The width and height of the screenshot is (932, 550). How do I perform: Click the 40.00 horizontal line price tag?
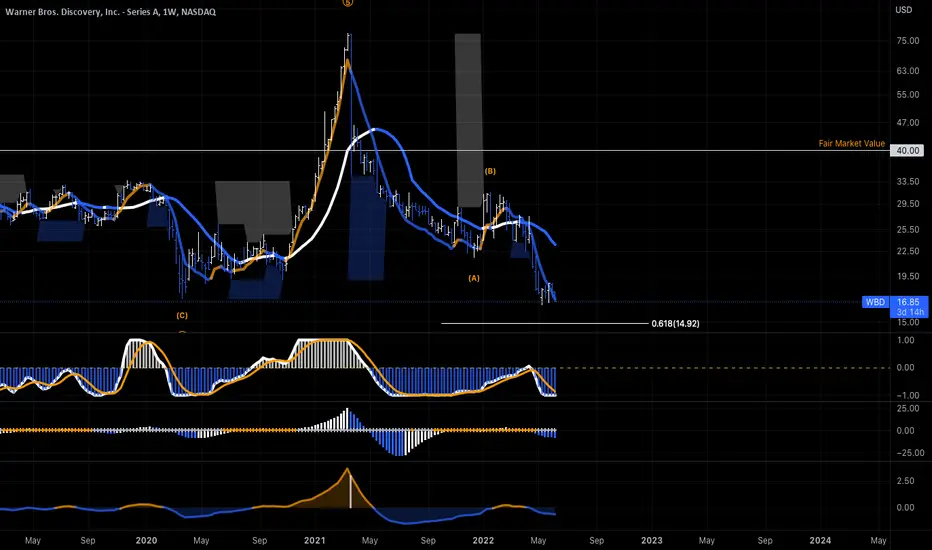(907, 150)
